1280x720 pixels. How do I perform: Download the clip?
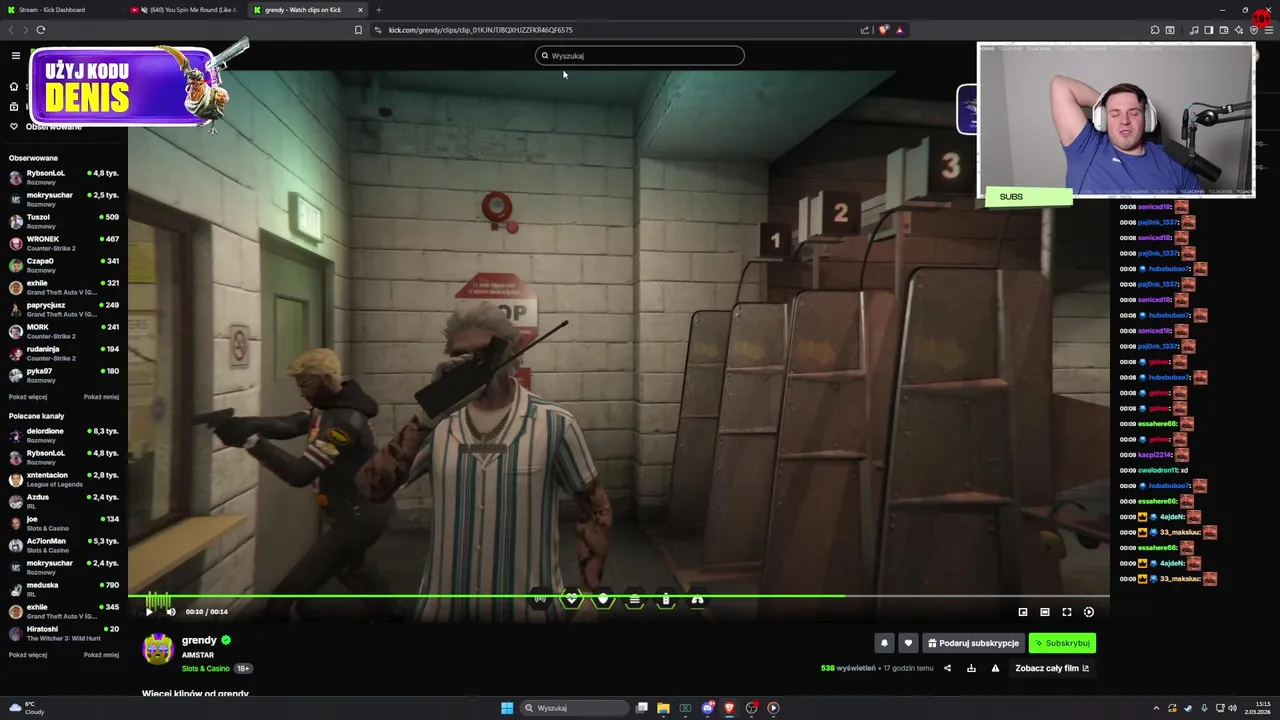tap(971, 668)
